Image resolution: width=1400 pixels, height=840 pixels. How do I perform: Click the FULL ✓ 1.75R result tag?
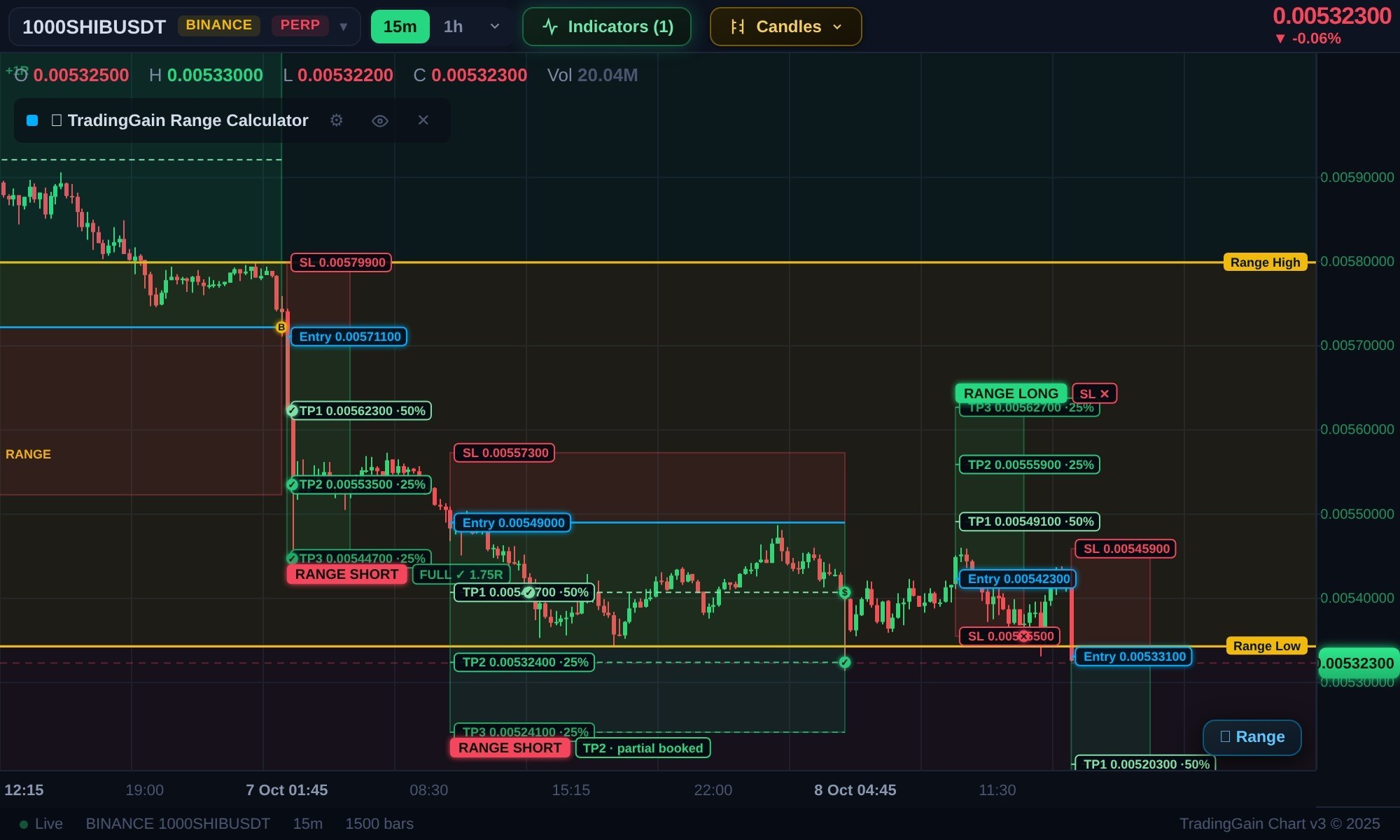point(461,575)
